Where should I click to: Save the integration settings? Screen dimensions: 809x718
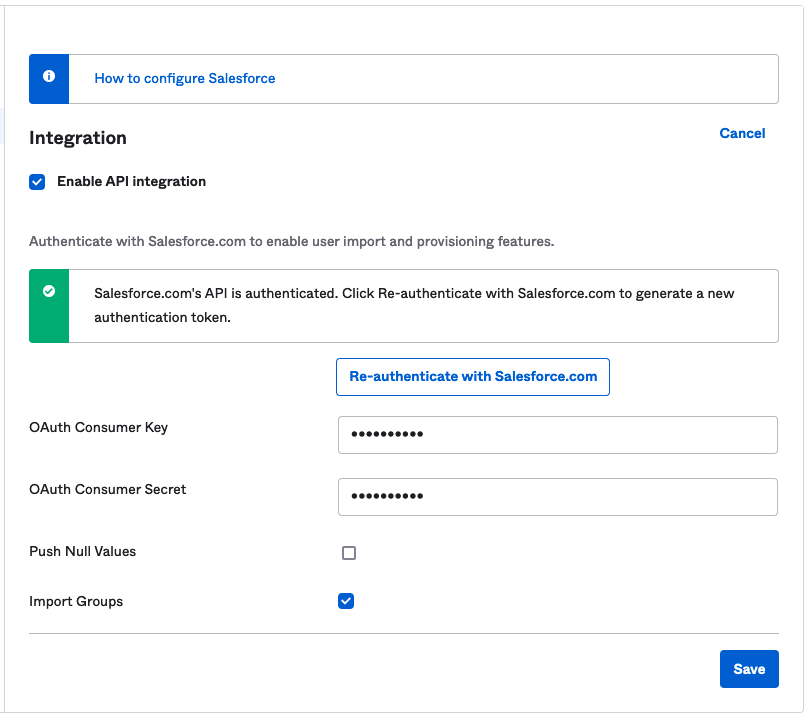click(x=748, y=669)
